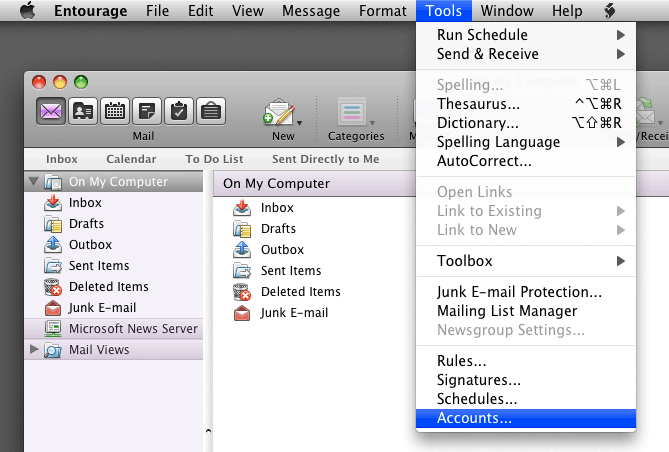
Task: Open the Entourage application menu
Action: click(90, 11)
